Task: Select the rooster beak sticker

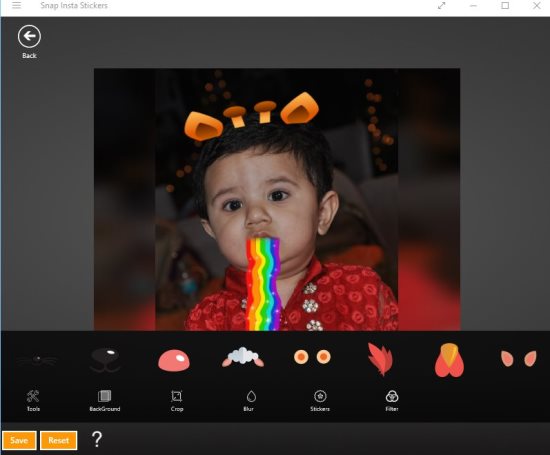Action: [449, 360]
